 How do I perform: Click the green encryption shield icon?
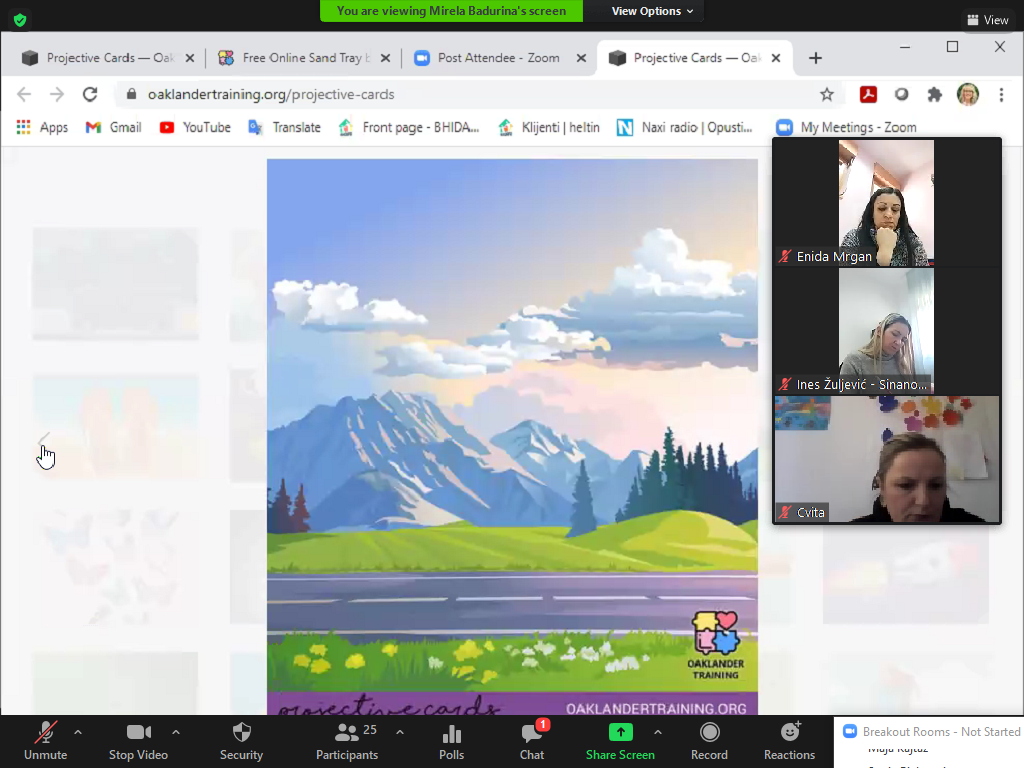(x=20, y=19)
